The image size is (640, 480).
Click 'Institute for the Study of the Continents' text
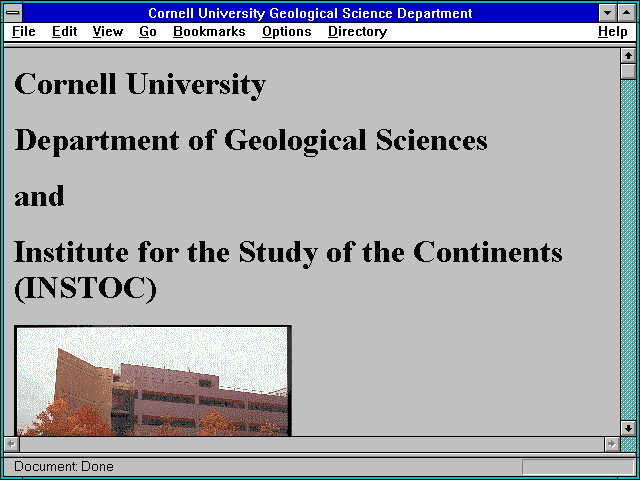pyautogui.click(x=288, y=253)
